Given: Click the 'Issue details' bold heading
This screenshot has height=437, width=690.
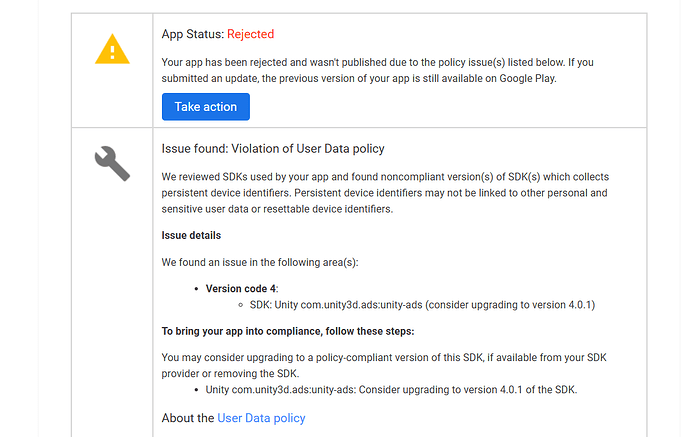Looking at the screenshot, I should pos(191,235).
